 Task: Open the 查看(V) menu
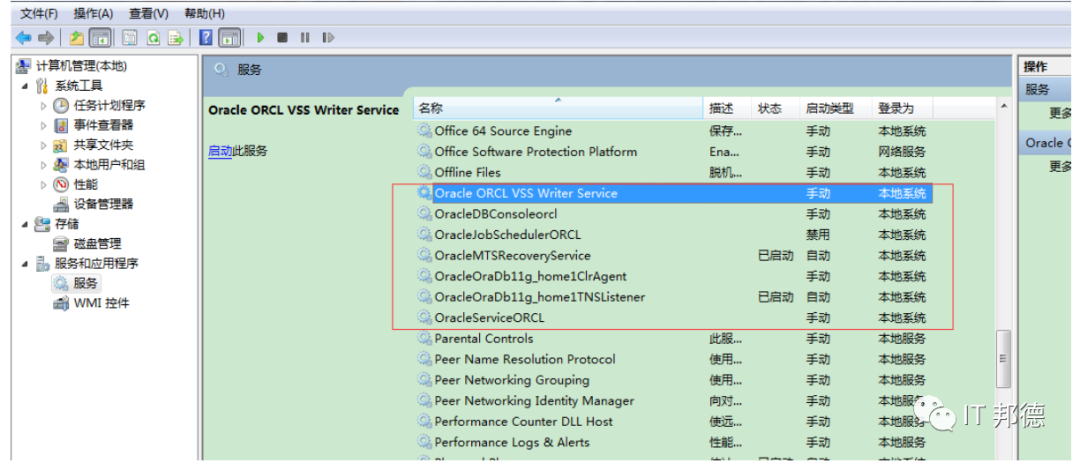(148, 13)
